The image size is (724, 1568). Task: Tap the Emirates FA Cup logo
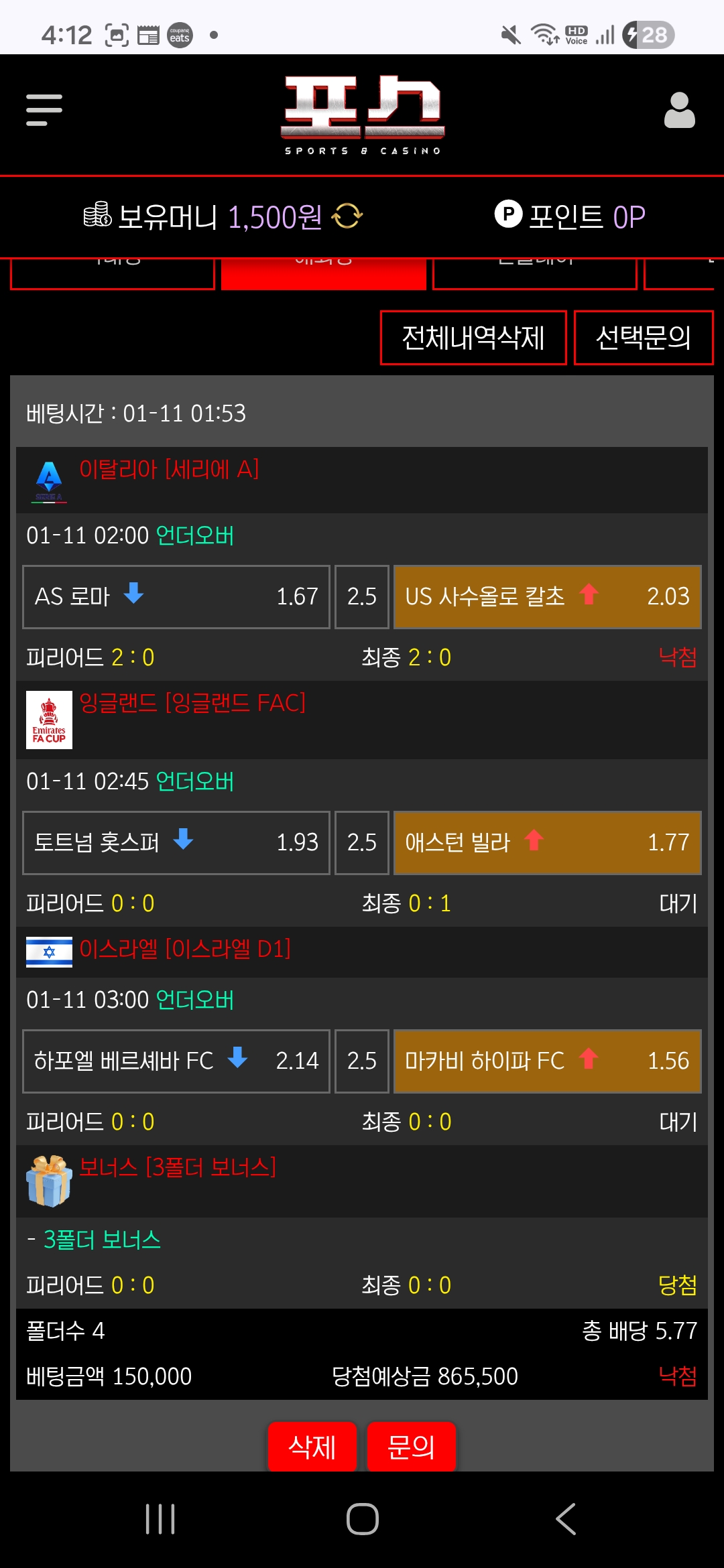pyautogui.click(x=49, y=720)
